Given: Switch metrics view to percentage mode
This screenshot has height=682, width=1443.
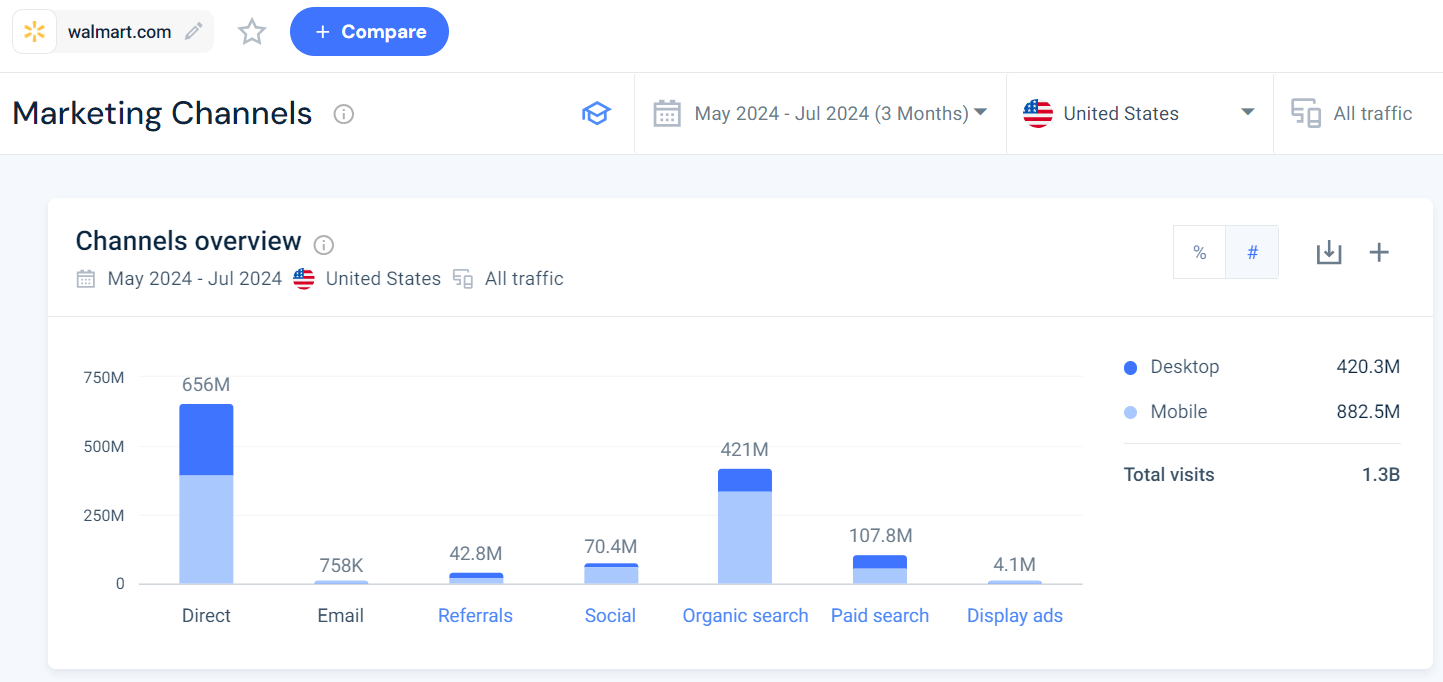Looking at the screenshot, I should point(1199,252).
